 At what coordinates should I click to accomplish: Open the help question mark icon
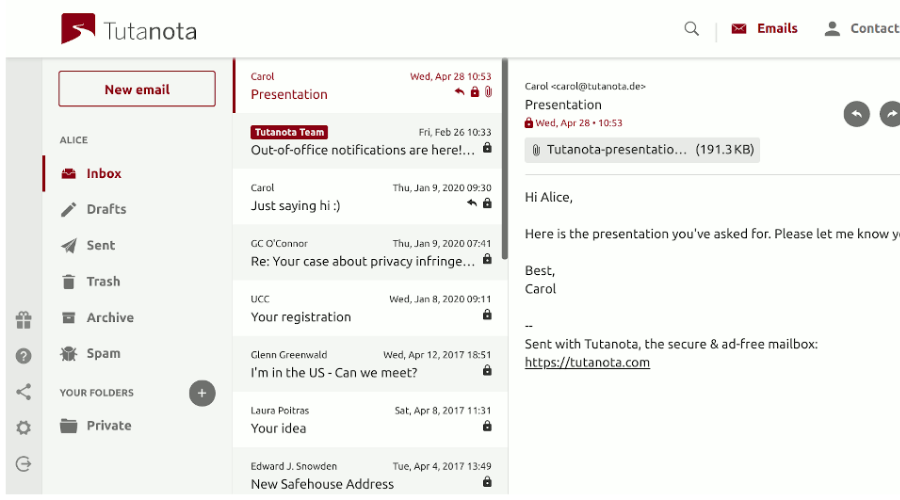pos(24,356)
